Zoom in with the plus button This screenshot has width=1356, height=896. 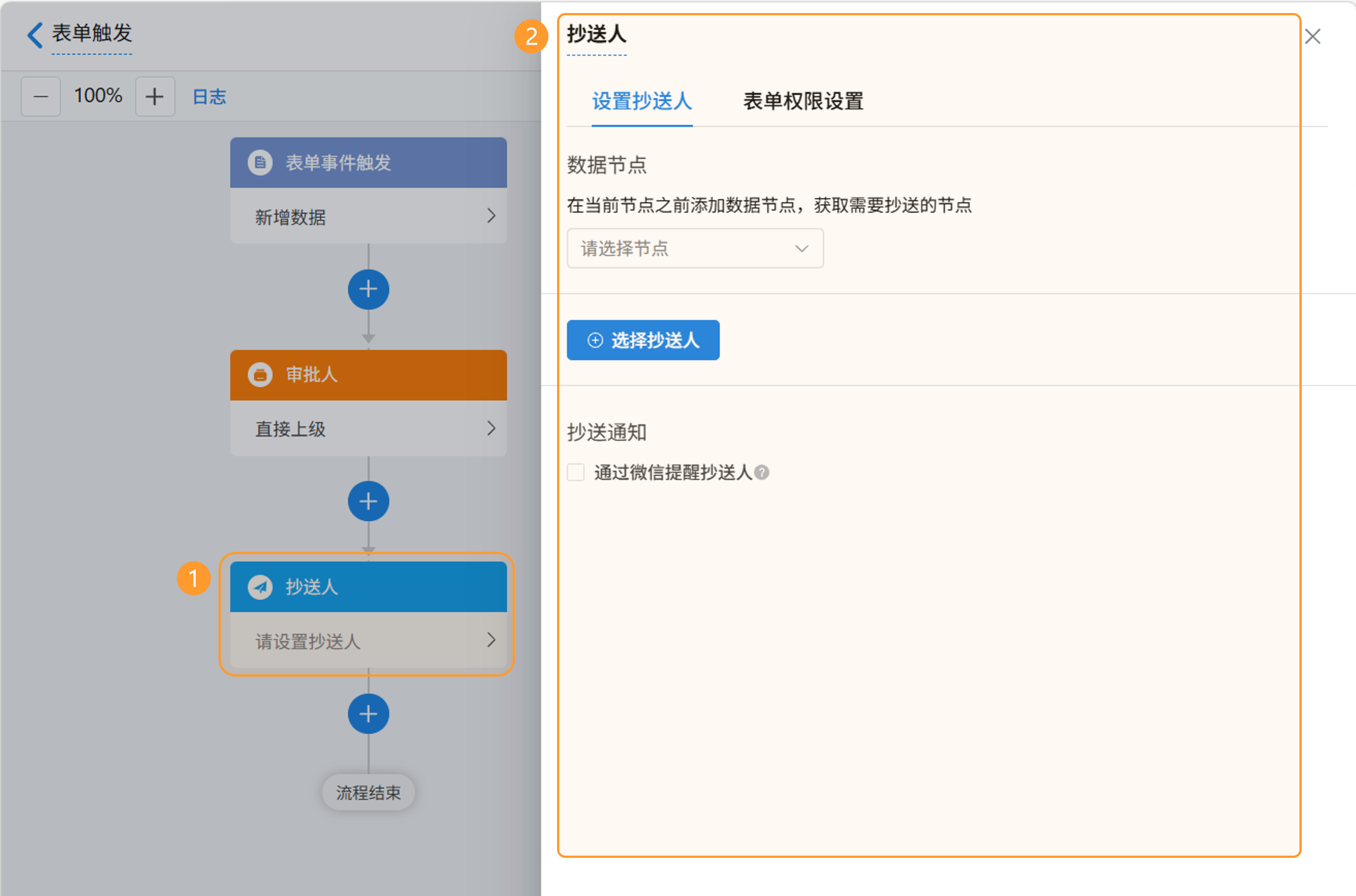pyautogui.click(x=154, y=96)
